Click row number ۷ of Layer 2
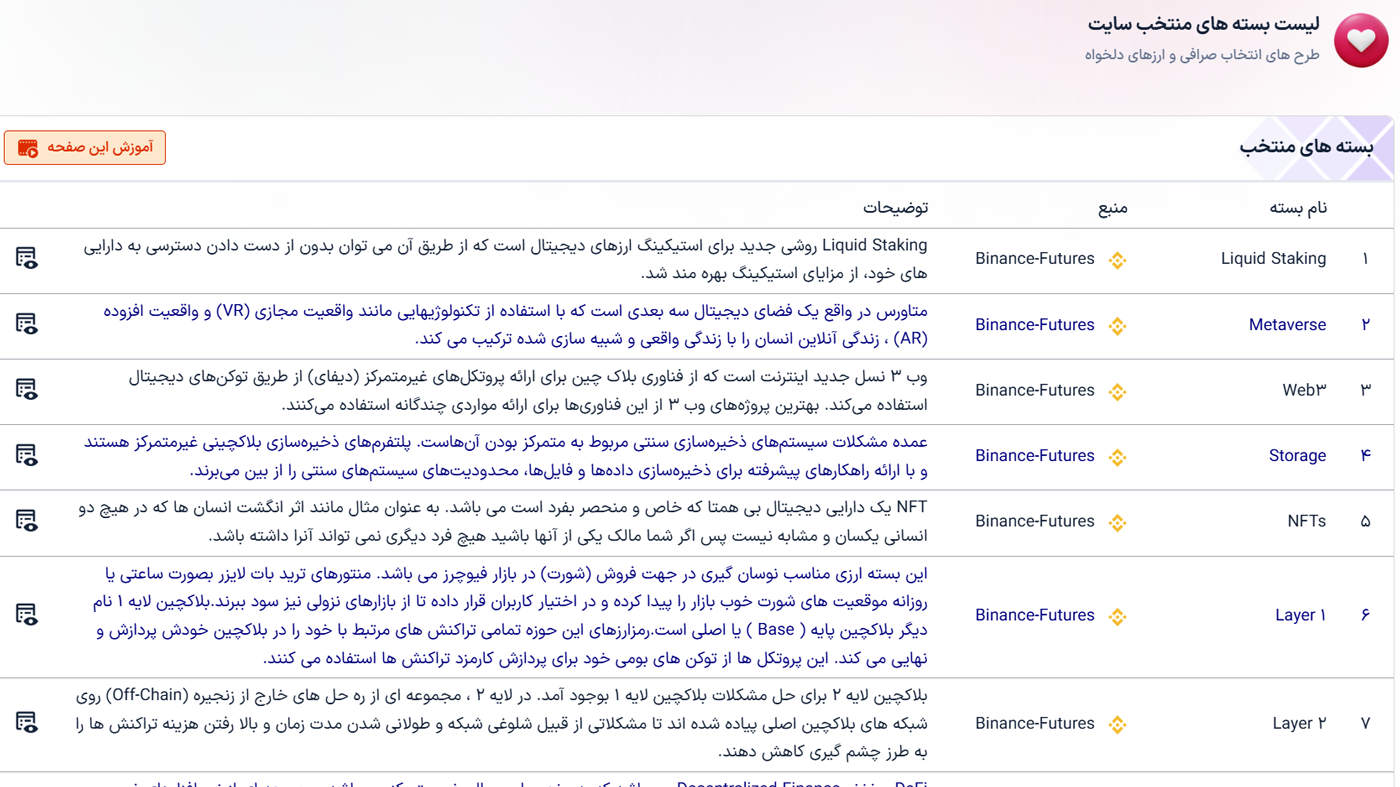This screenshot has width=1400, height=787. 1365,723
